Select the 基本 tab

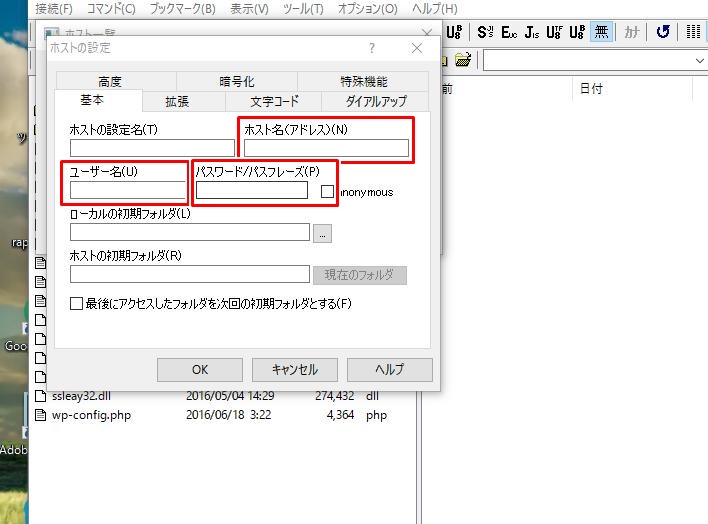click(92, 100)
